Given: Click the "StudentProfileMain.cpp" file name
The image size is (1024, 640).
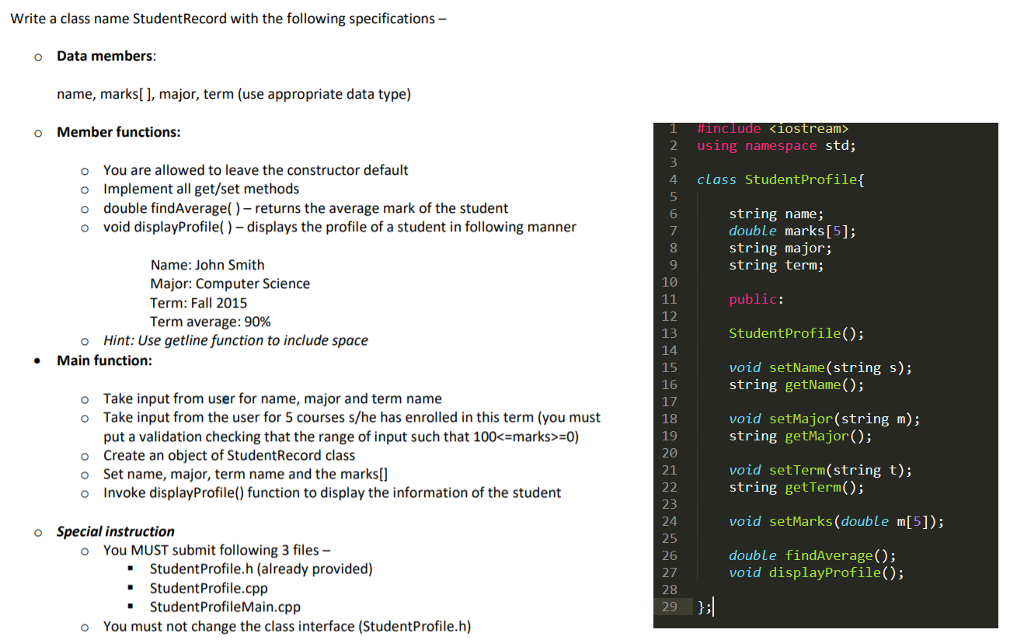Looking at the screenshot, I should pyautogui.click(x=225, y=607).
